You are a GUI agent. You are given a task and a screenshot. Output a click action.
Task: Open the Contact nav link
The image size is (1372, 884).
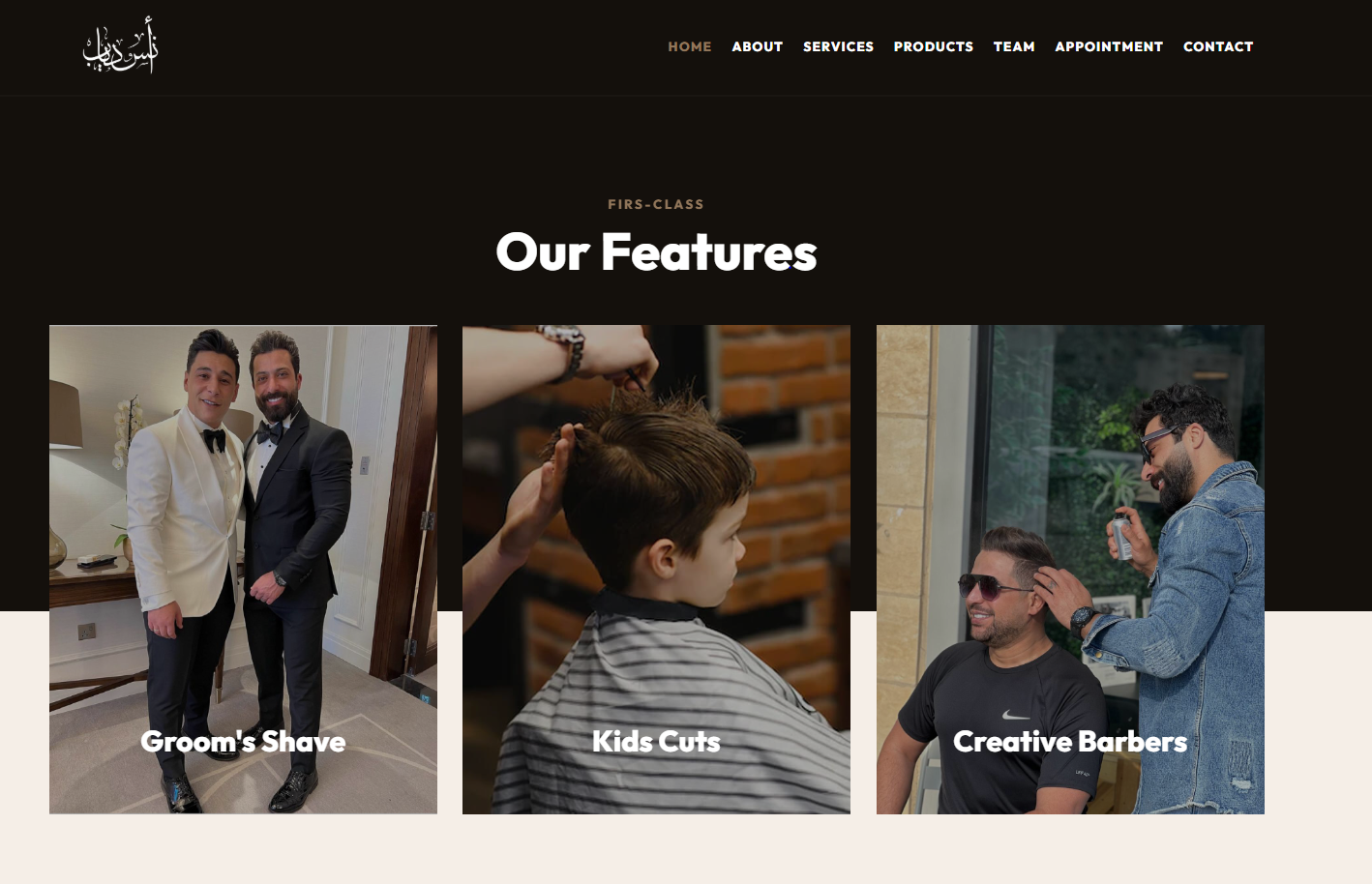[1218, 46]
